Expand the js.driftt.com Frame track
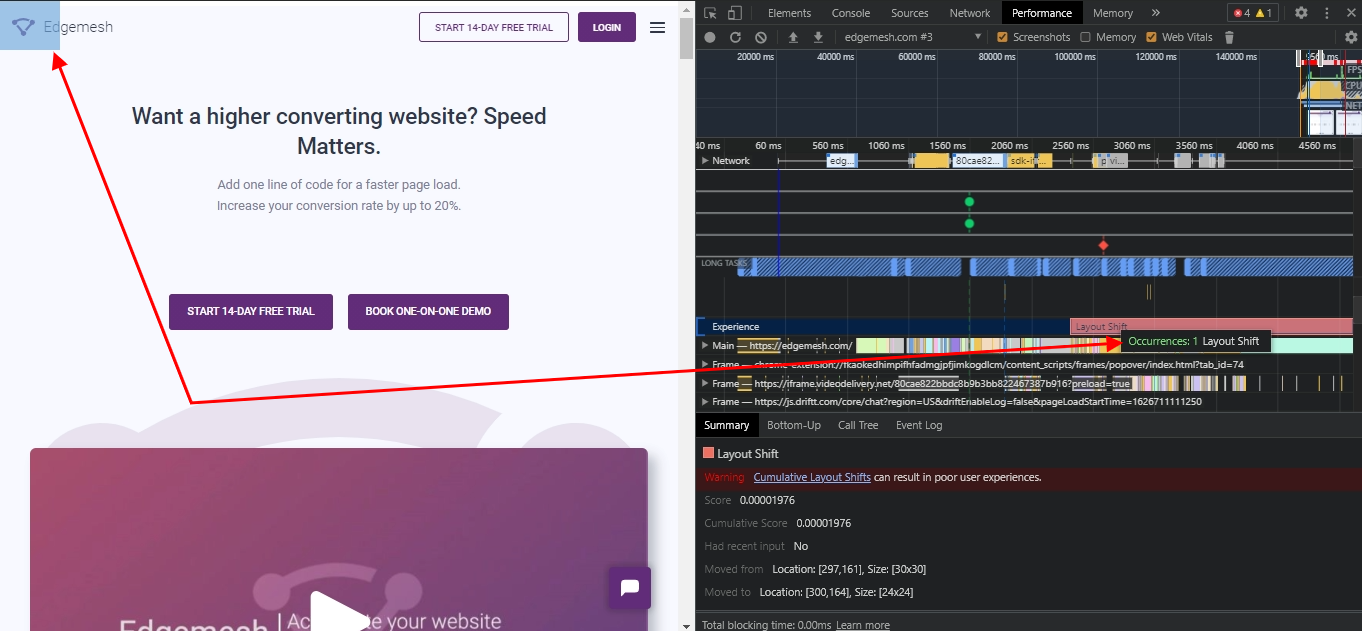The height and width of the screenshot is (631, 1362). pyautogui.click(x=705, y=402)
